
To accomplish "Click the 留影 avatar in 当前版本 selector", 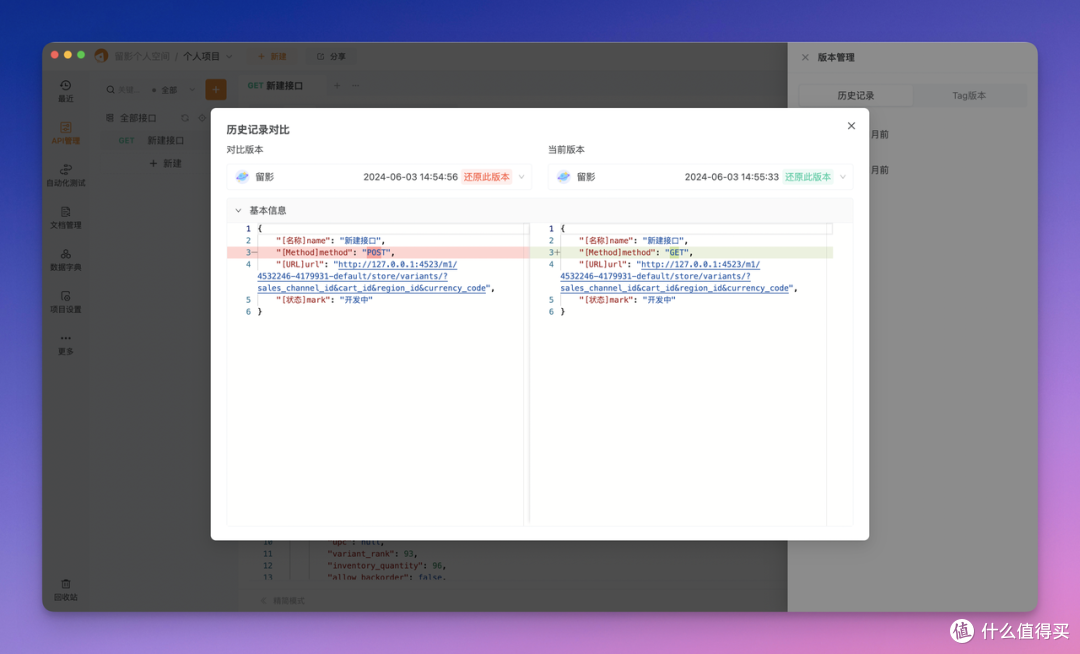I will pos(563,177).
